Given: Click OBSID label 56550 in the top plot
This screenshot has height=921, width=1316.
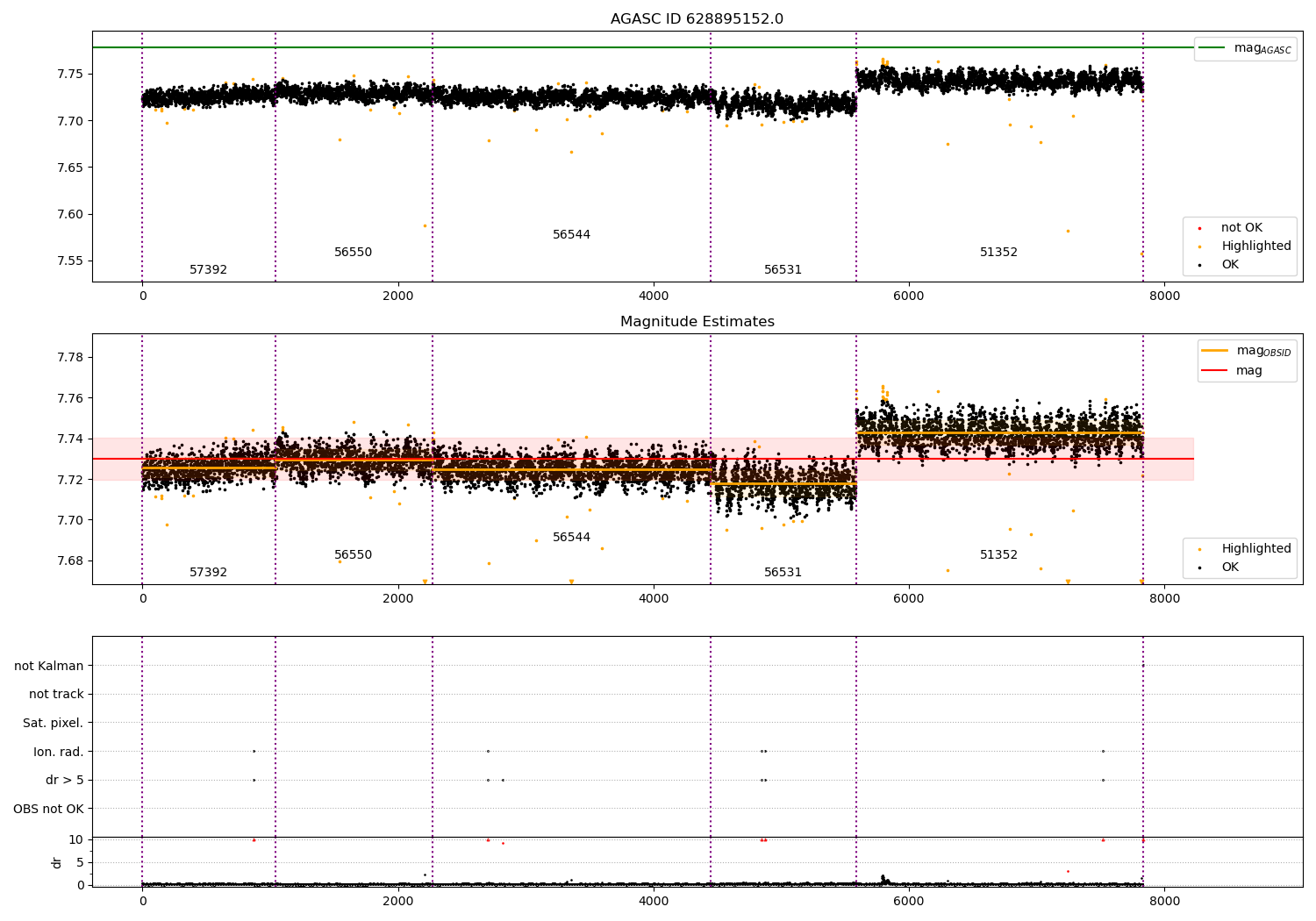Looking at the screenshot, I should click(x=353, y=253).
